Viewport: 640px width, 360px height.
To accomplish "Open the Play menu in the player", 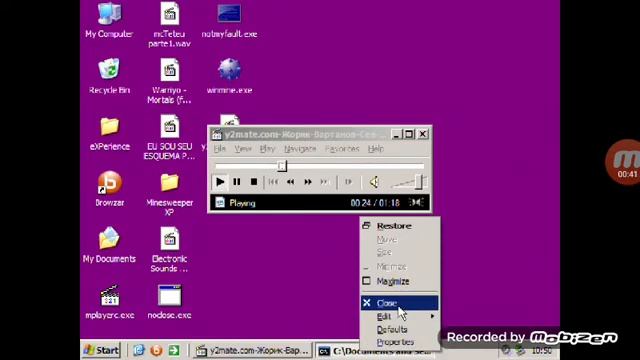I will (267, 149).
